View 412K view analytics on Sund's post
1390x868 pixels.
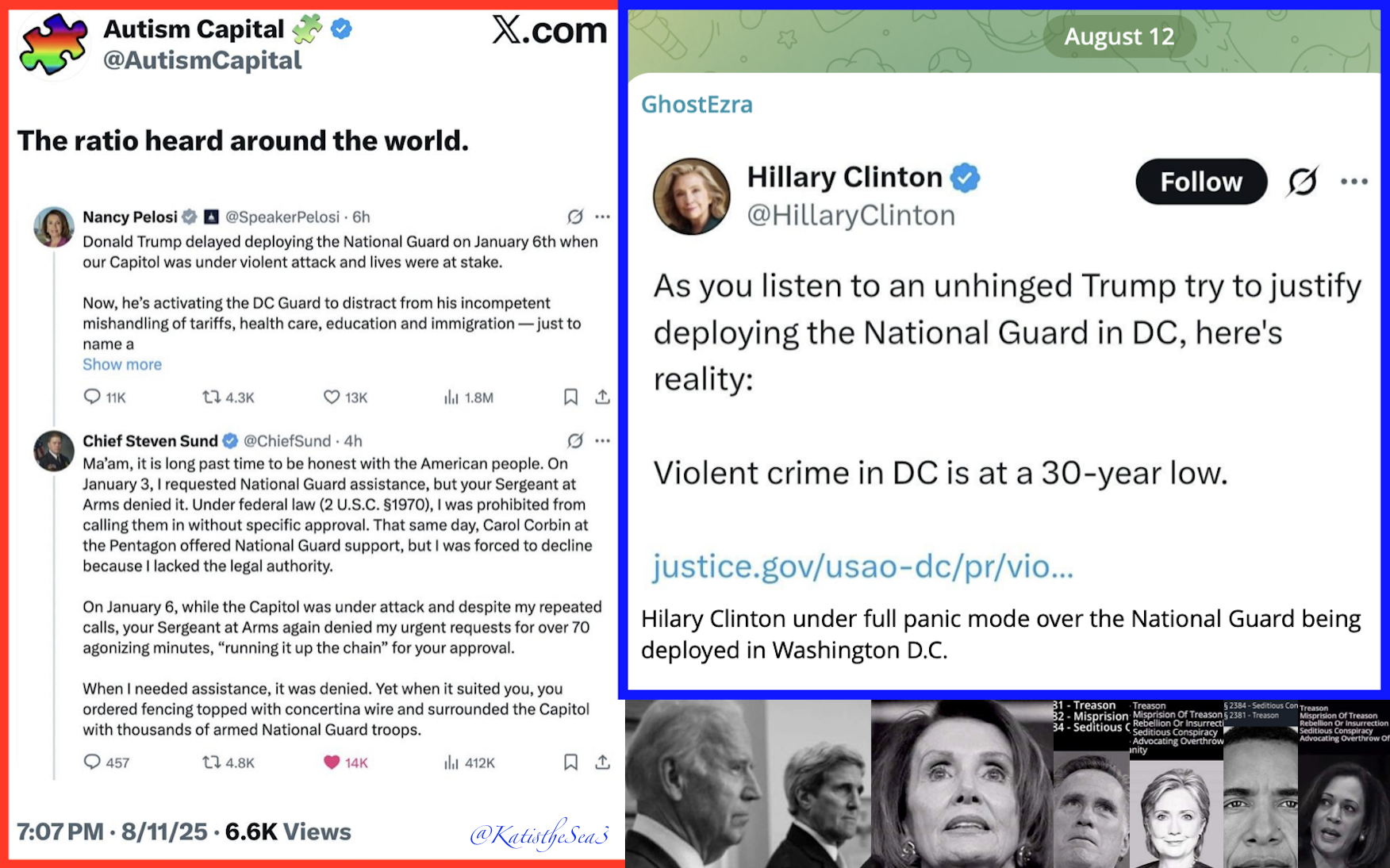[469, 762]
